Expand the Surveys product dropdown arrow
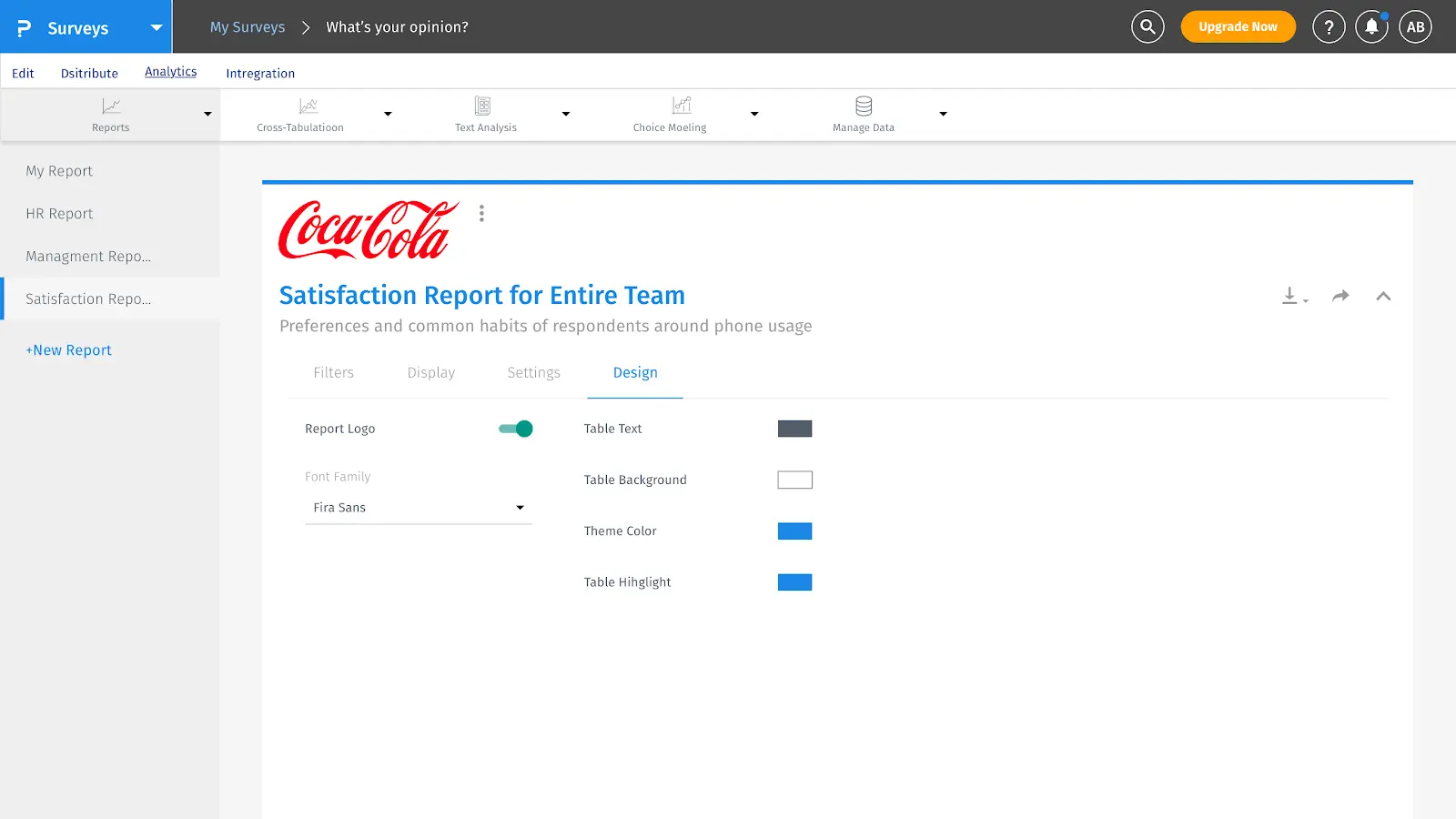 click(x=157, y=27)
